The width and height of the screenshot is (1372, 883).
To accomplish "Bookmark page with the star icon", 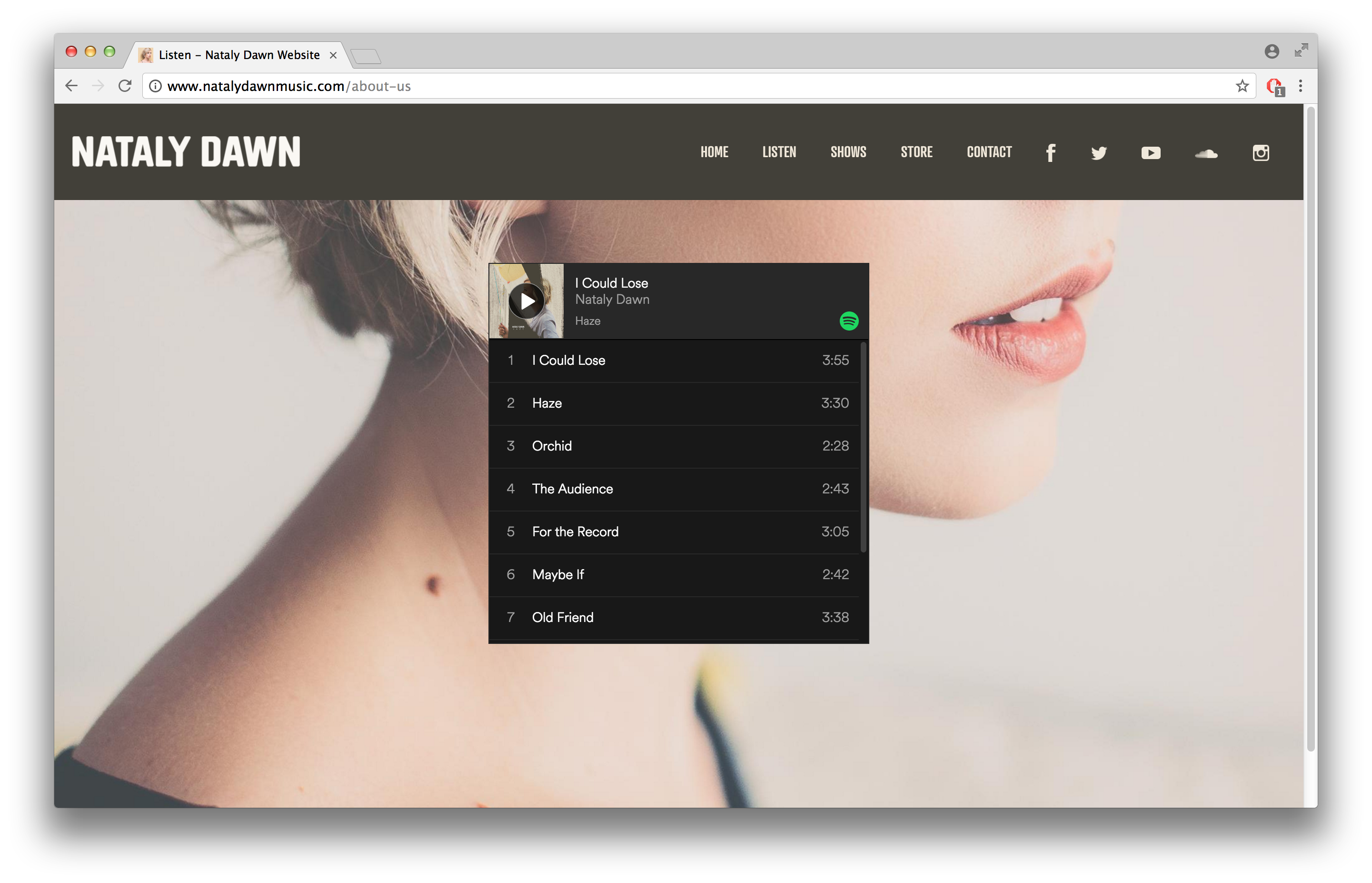I will click(x=1242, y=86).
